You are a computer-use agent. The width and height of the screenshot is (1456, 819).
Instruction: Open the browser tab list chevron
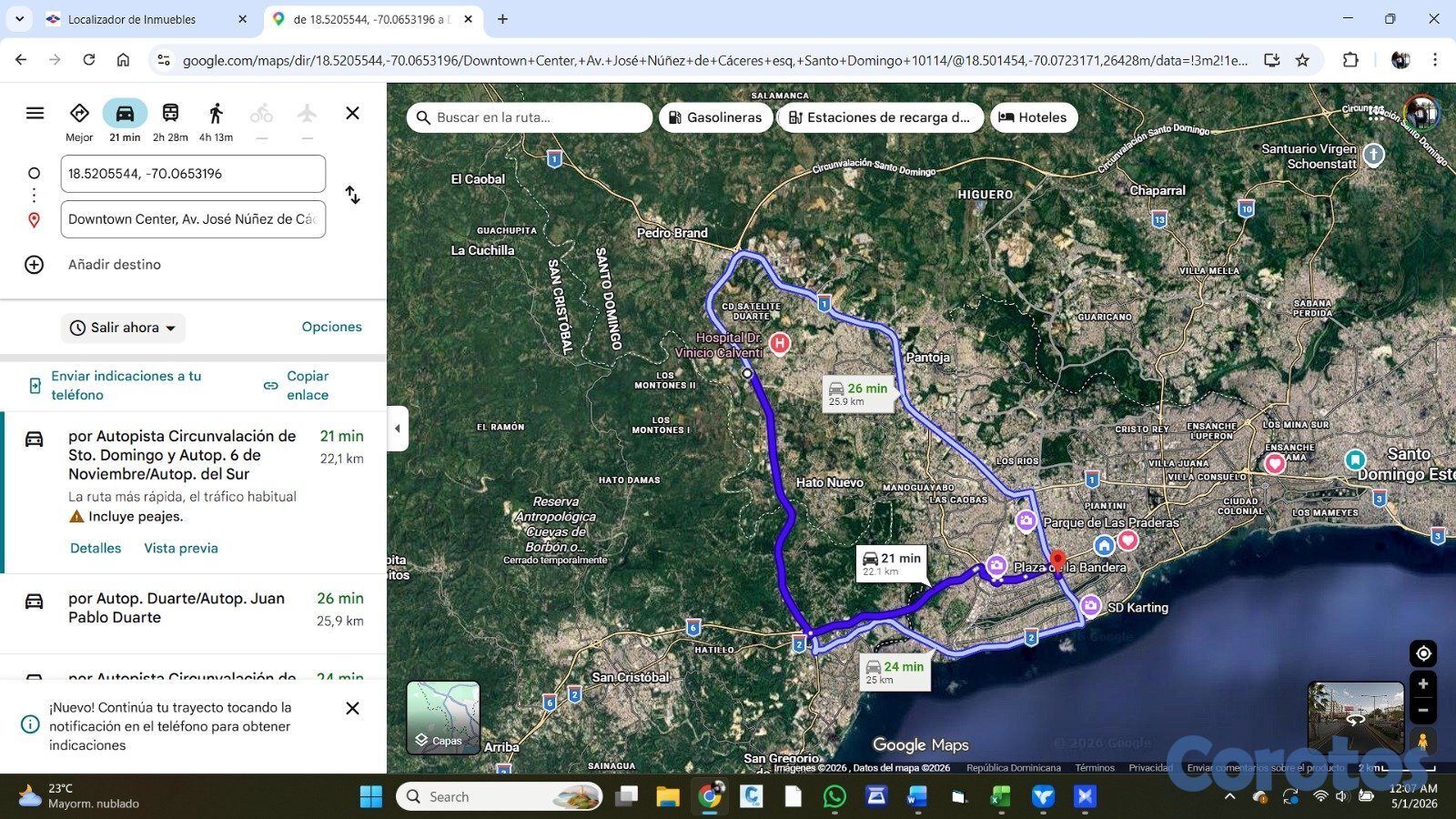click(x=19, y=18)
